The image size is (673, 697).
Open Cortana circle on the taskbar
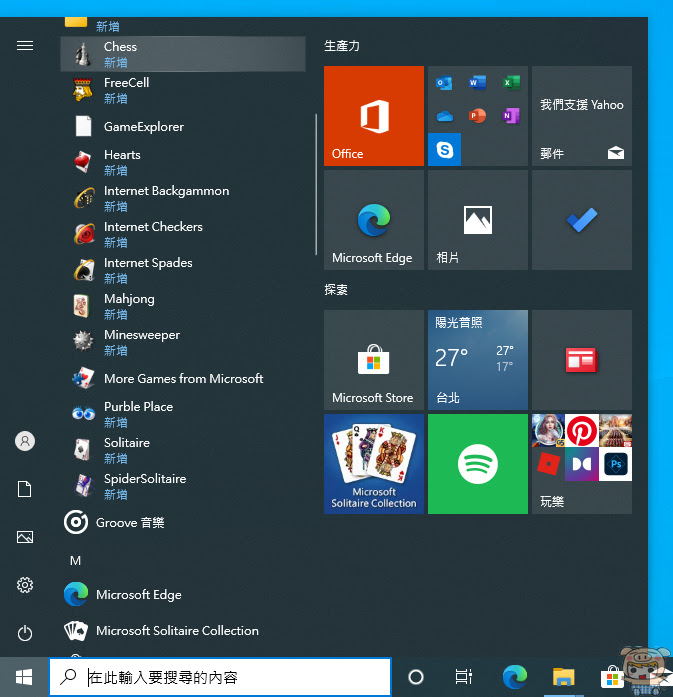(416, 677)
